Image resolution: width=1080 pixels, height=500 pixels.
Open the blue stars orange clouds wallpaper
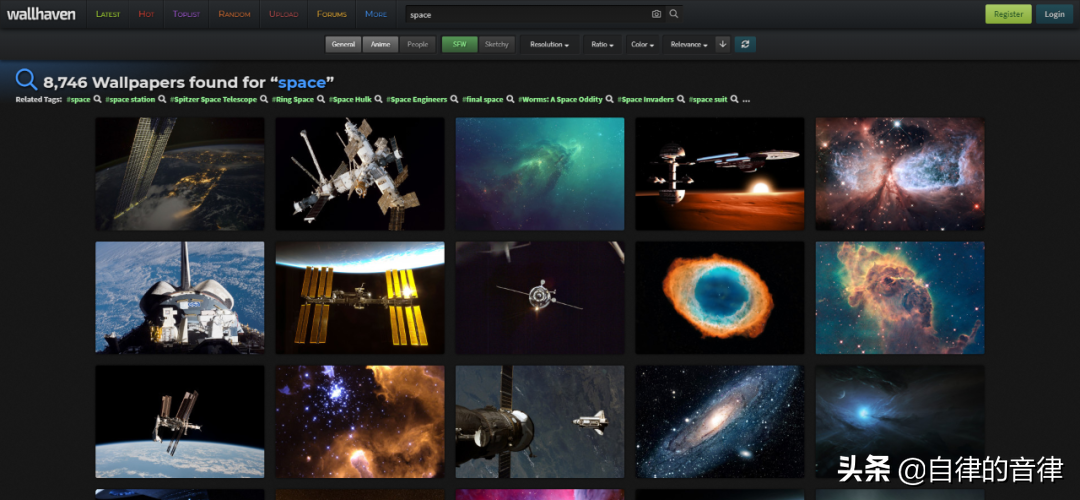(360, 421)
